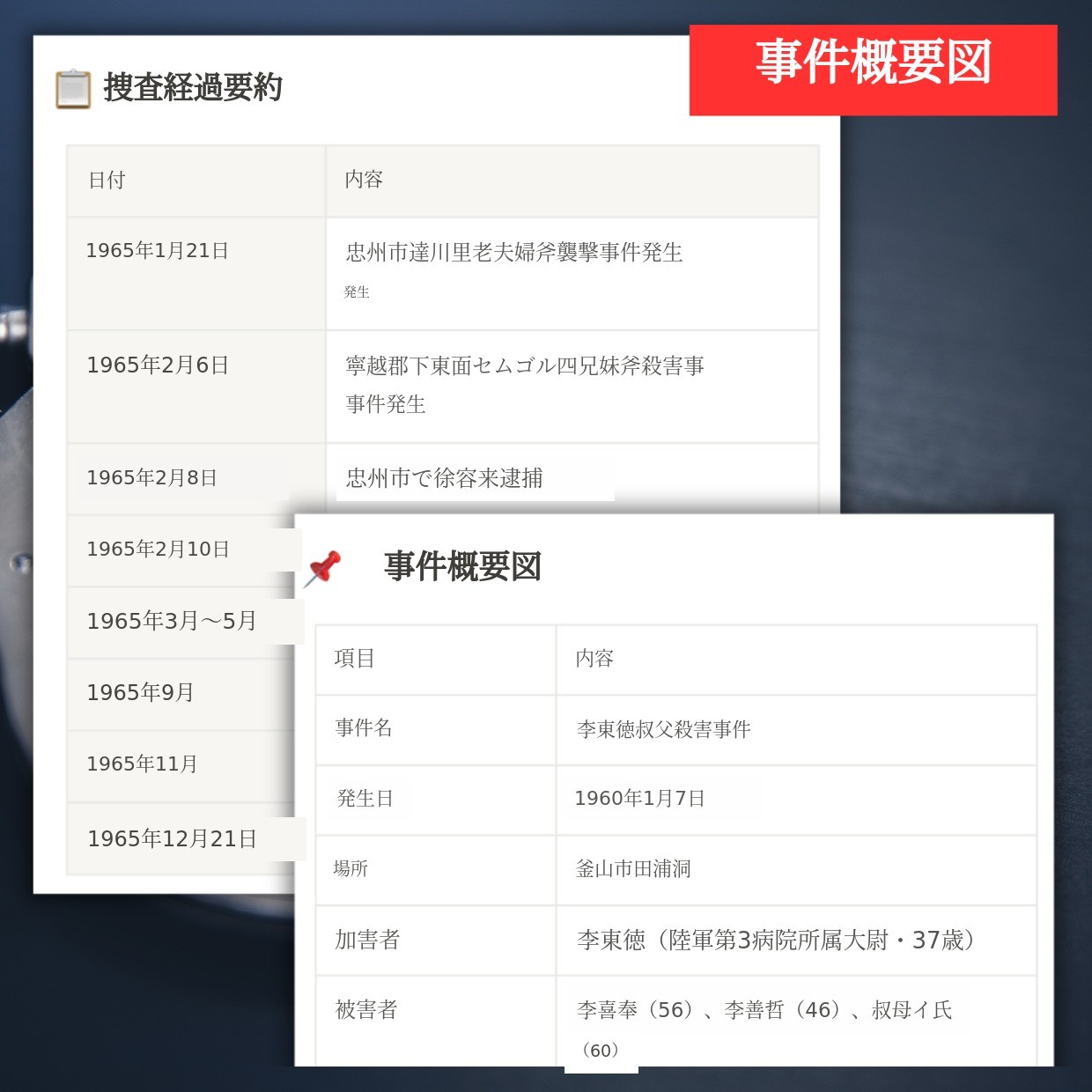The height and width of the screenshot is (1092, 1092).
Task: Click the clipboard icon beside 捜査経過要約
Action: 73,89
